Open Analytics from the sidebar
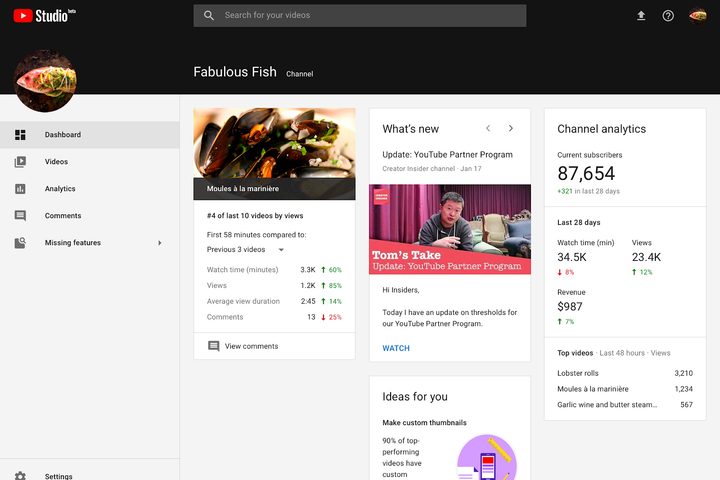The image size is (720, 480). pyautogui.click(x=90, y=189)
